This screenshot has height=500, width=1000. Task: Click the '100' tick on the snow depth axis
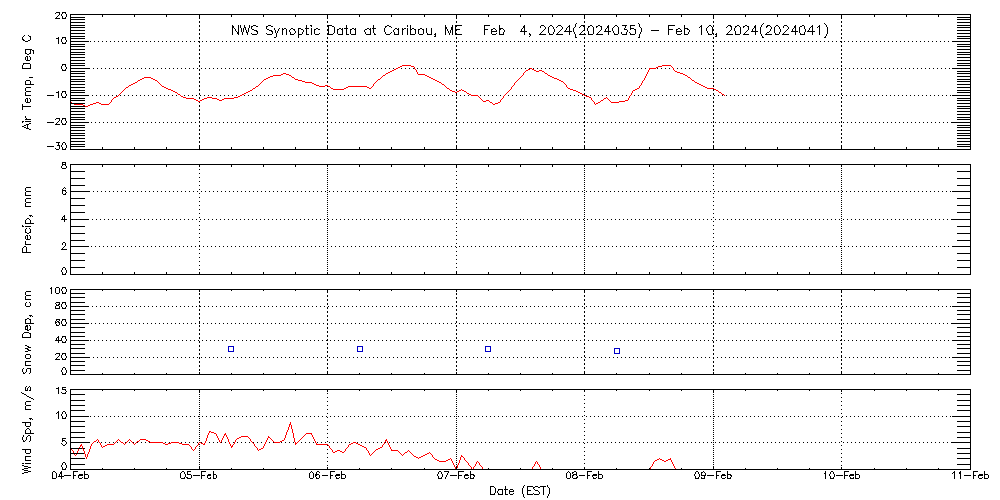click(58, 291)
